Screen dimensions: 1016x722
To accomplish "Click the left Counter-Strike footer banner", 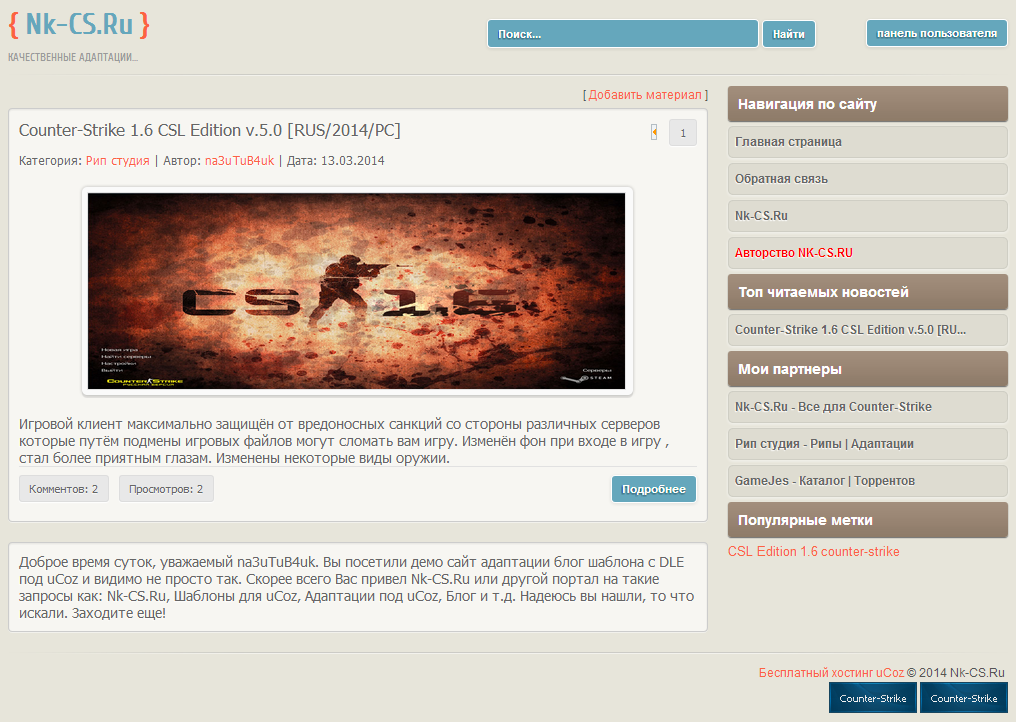I will pyautogui.click(x=873, y=698).
